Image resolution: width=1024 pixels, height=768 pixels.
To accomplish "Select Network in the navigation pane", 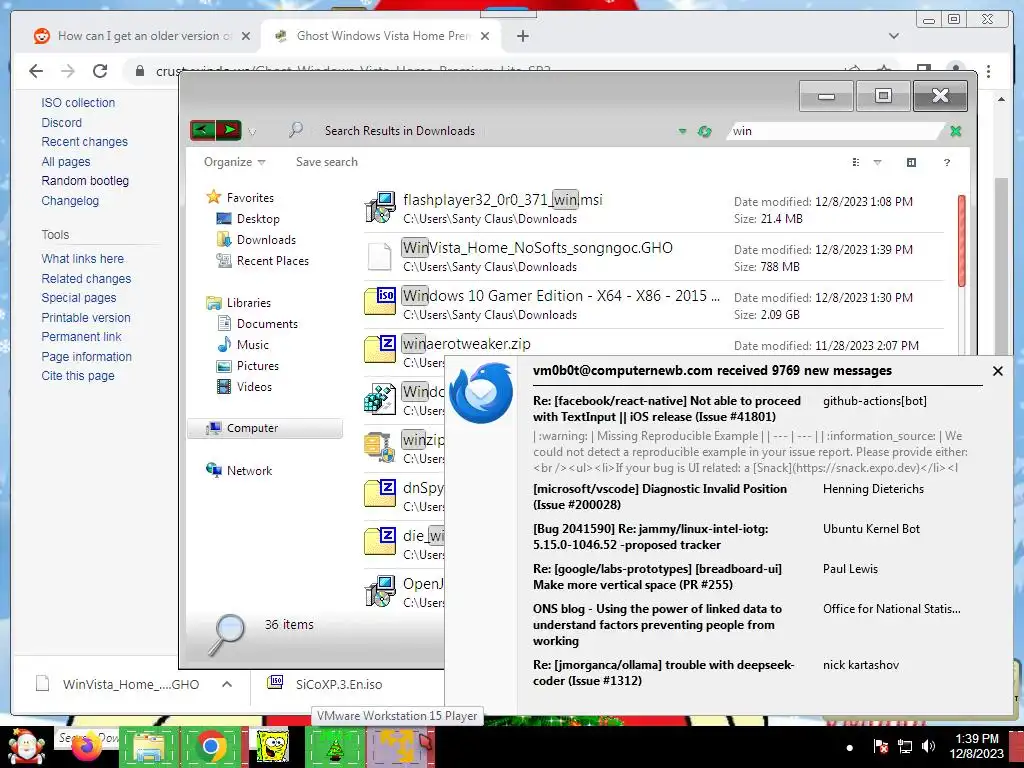I will (249, 470).
